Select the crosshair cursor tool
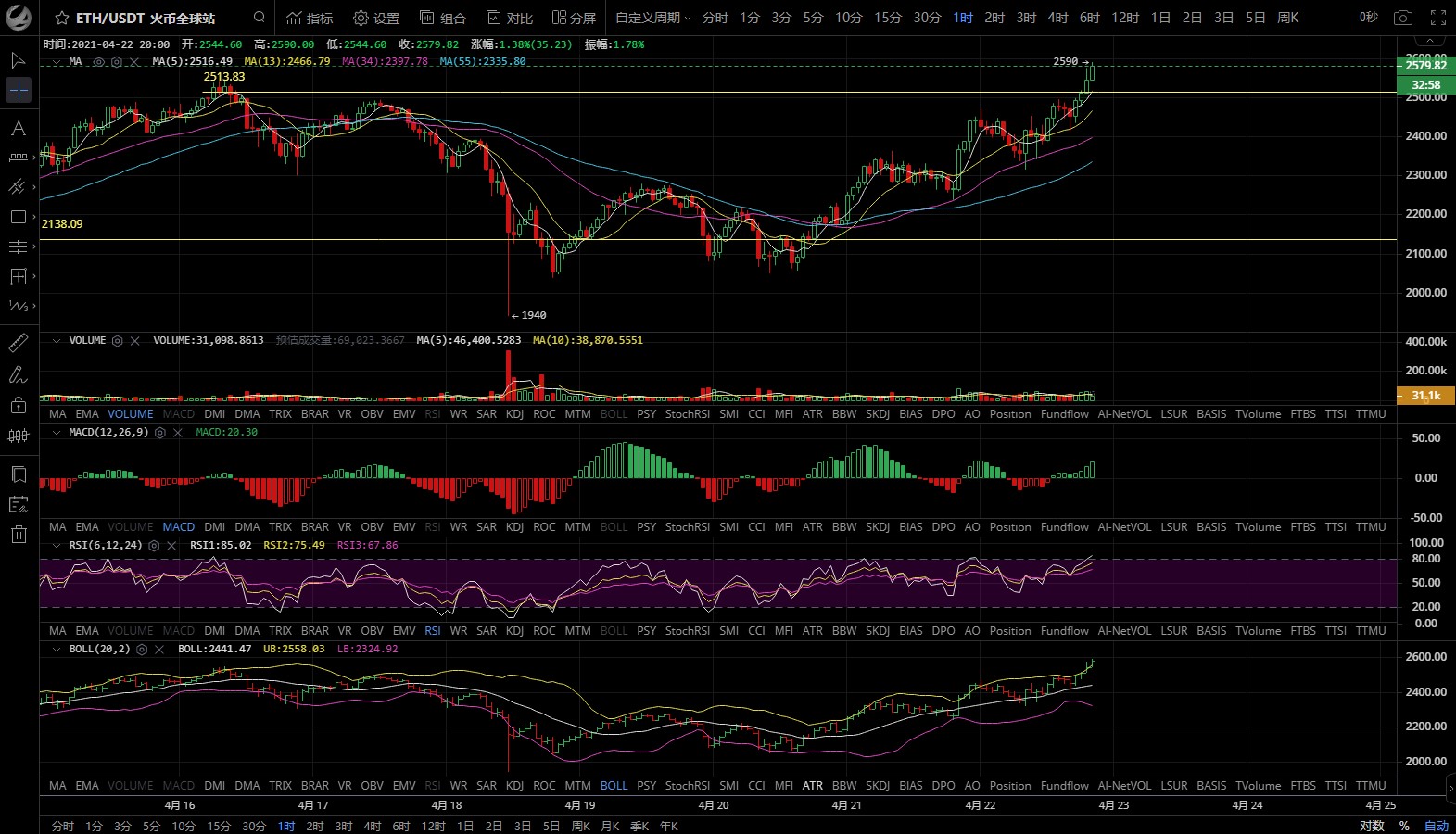Viewport: 1456px width, 834px height. pyautogui.click(x=19, y=90)
